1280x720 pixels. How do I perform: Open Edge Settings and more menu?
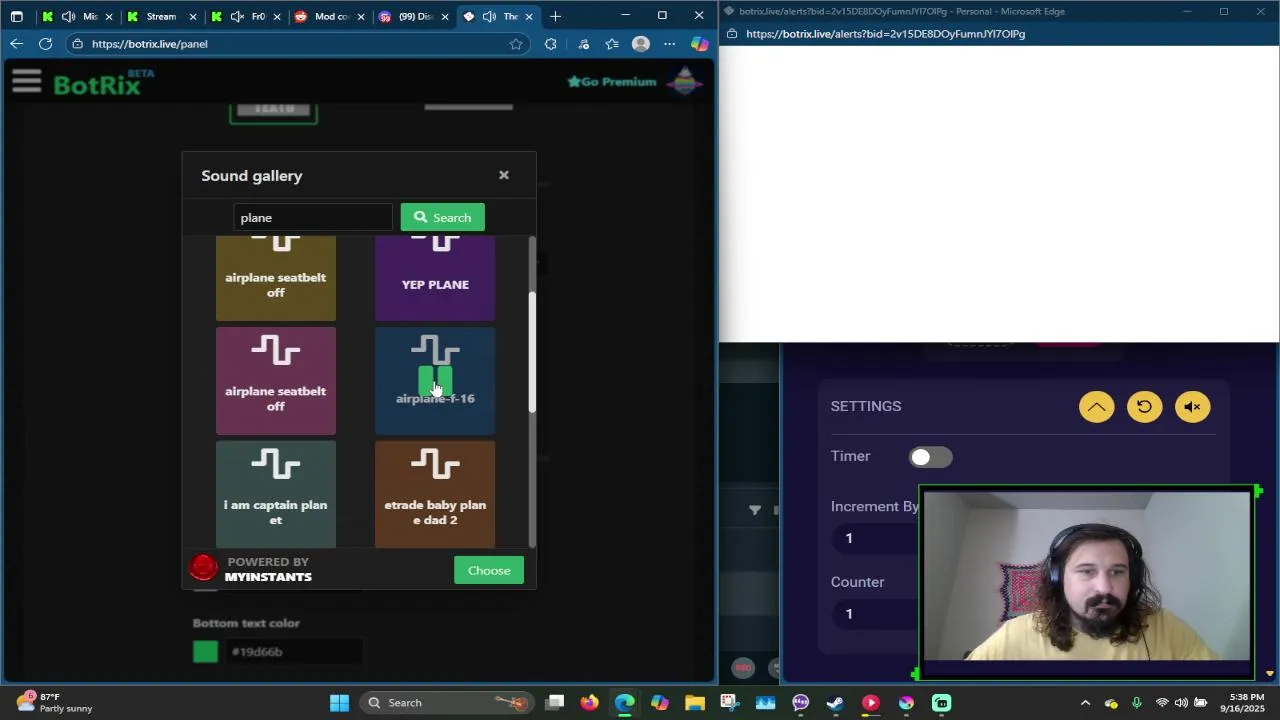[669, 44]
